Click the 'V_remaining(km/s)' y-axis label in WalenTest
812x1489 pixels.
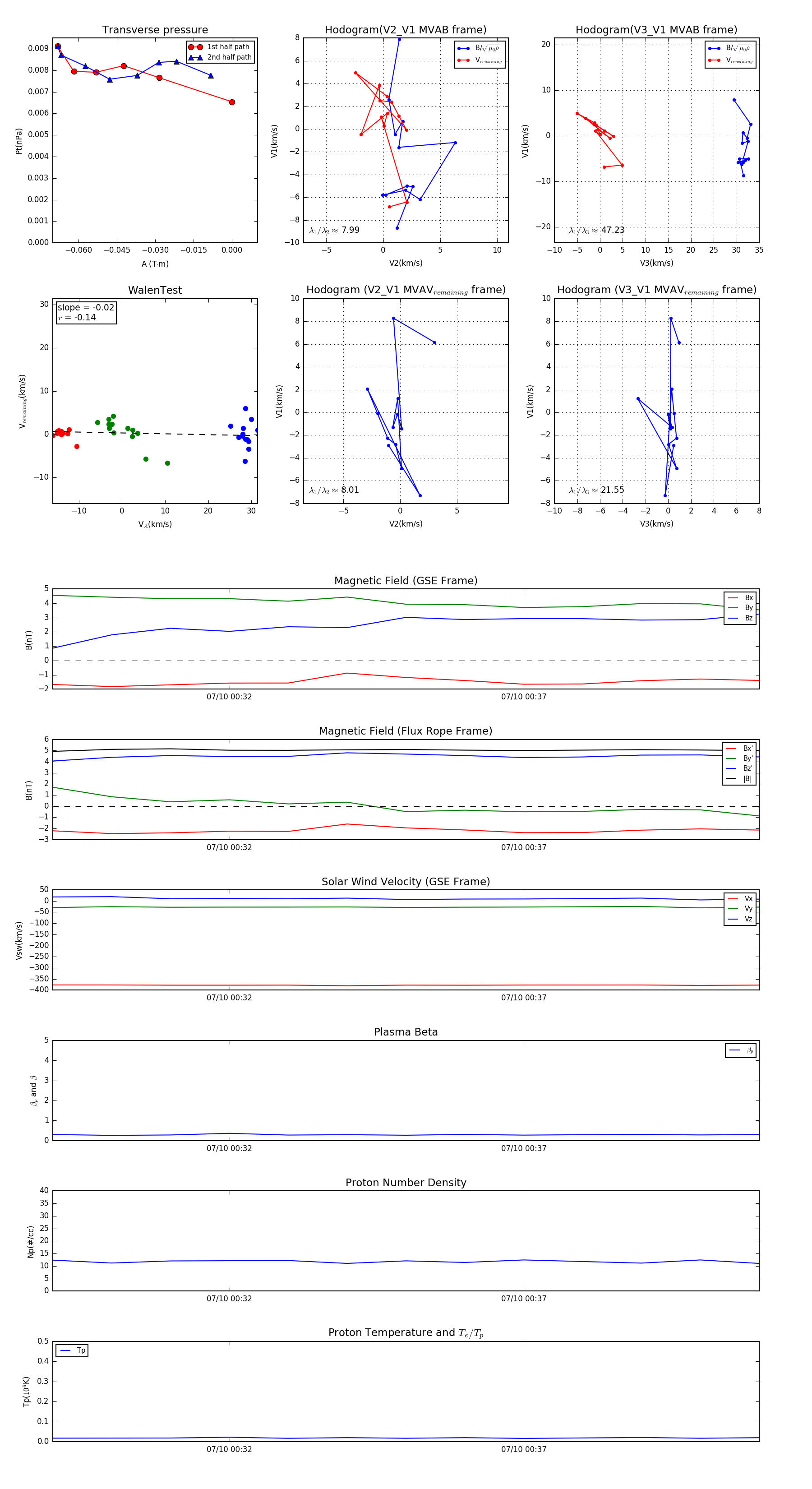22,401
